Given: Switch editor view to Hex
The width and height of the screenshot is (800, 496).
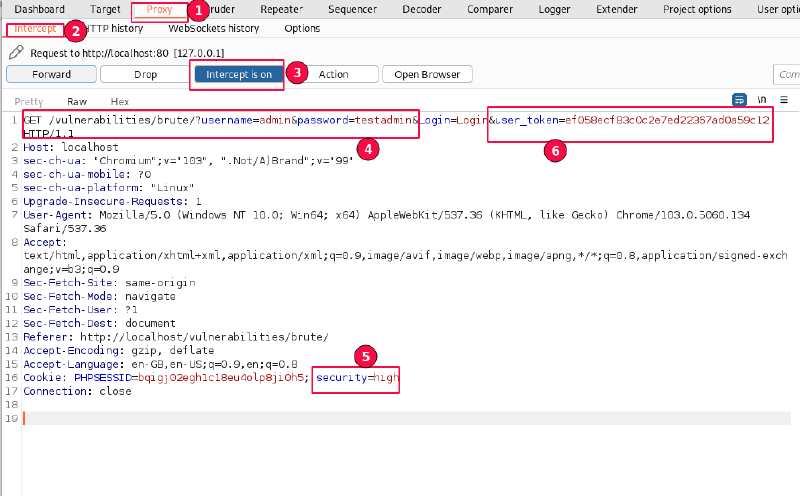Looking at the screenshot, I should click(x=120, y=102).
